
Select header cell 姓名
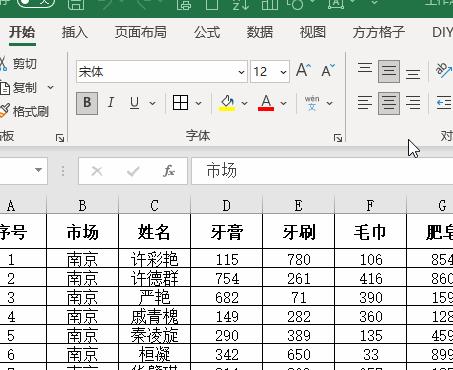[154, 232]
